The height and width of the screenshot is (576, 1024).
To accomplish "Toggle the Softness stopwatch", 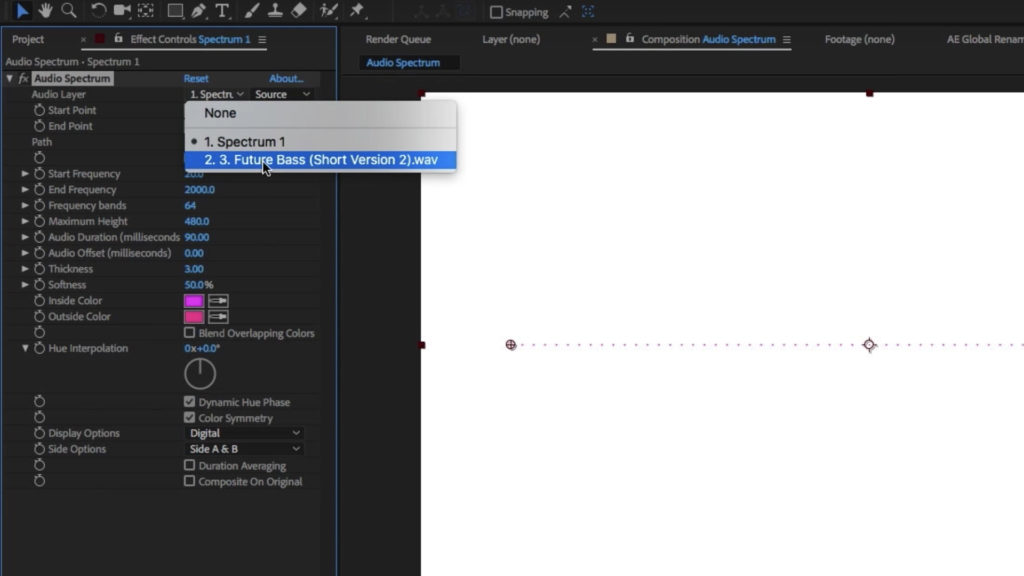I will [x=39, y=285].
